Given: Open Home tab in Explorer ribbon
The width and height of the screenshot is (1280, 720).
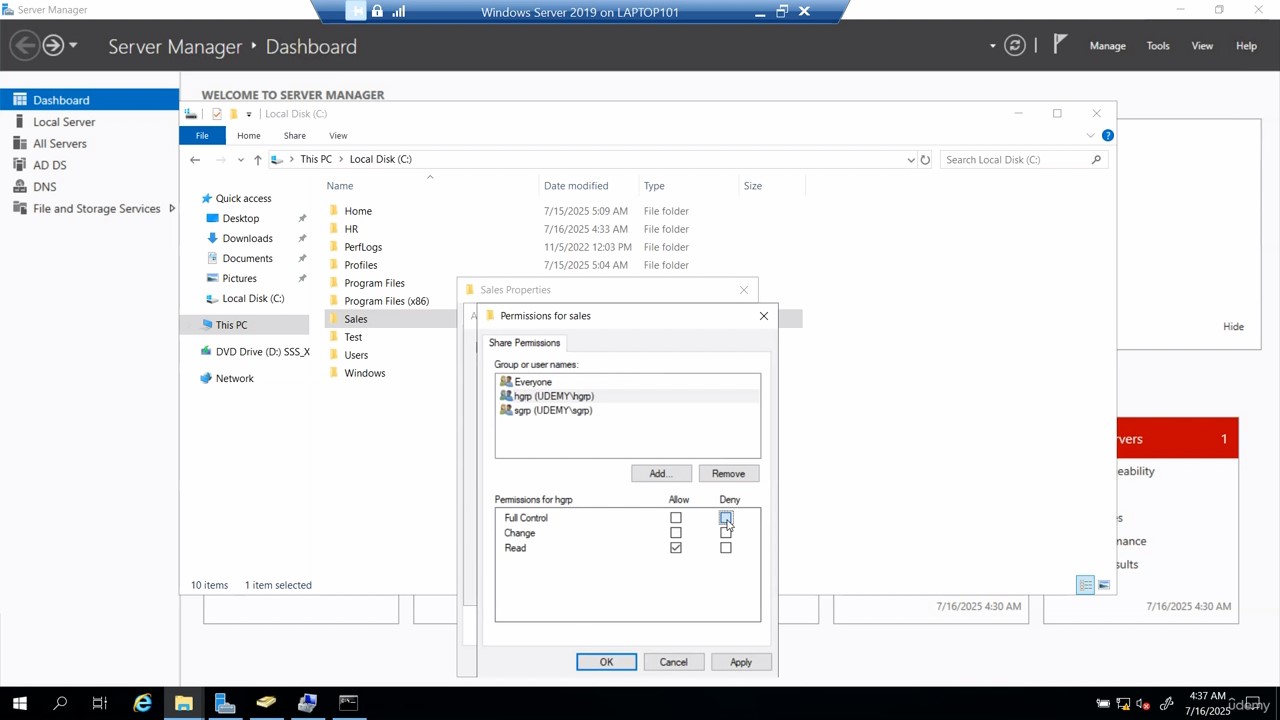Looking at the screenshot, I should [x=249, y=136].
